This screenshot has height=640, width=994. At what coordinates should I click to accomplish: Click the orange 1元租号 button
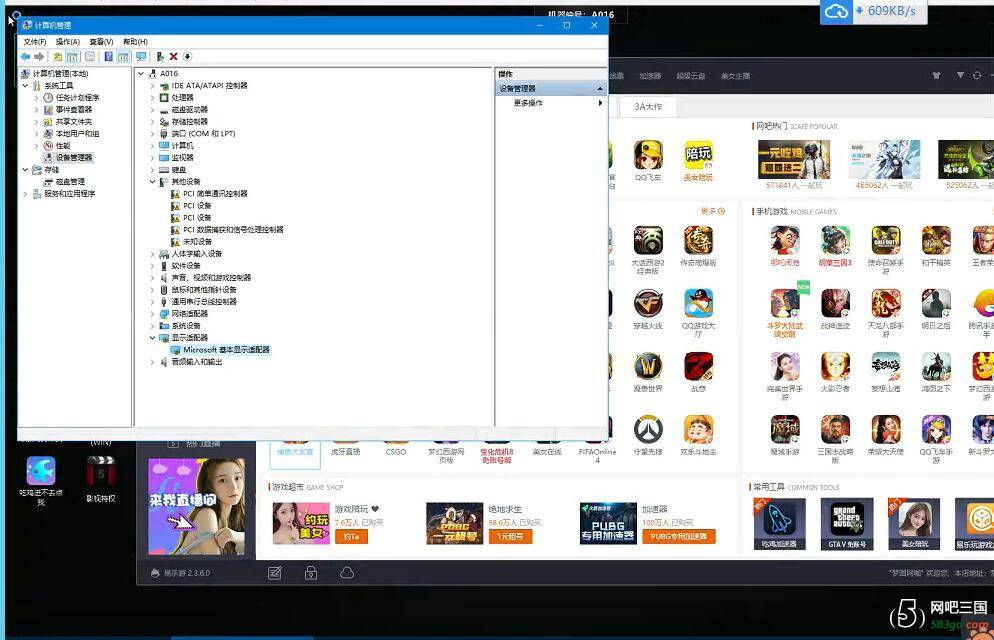click(x=510, y=537)
